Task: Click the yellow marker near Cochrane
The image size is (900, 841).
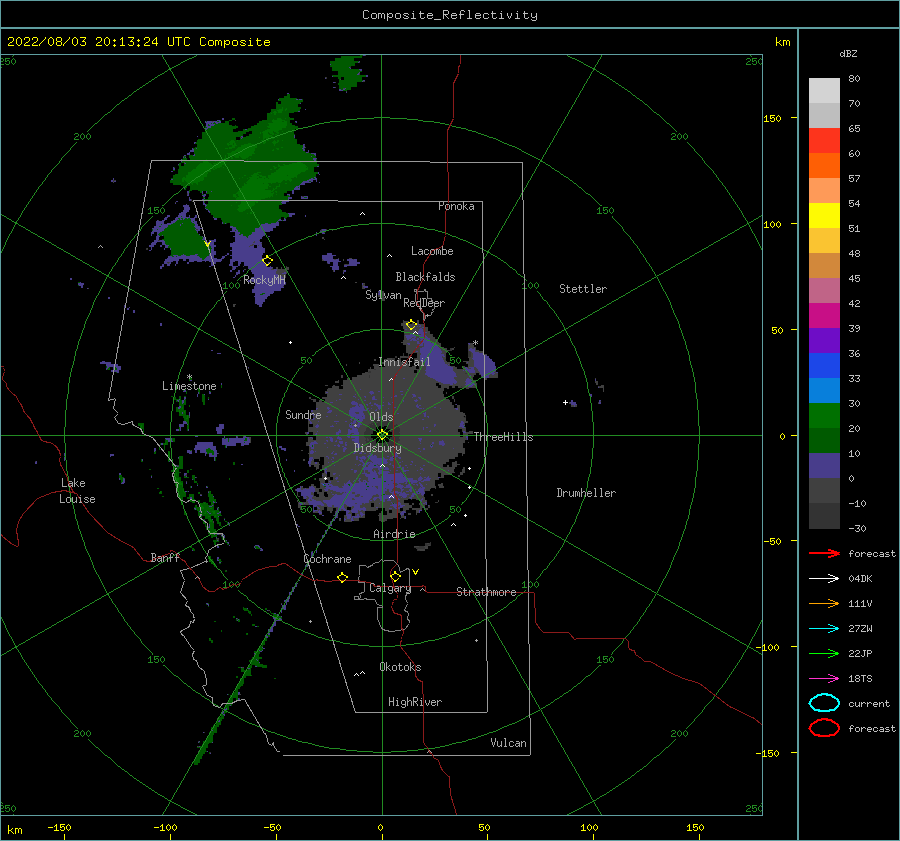Action: click(x=343, y=577)
